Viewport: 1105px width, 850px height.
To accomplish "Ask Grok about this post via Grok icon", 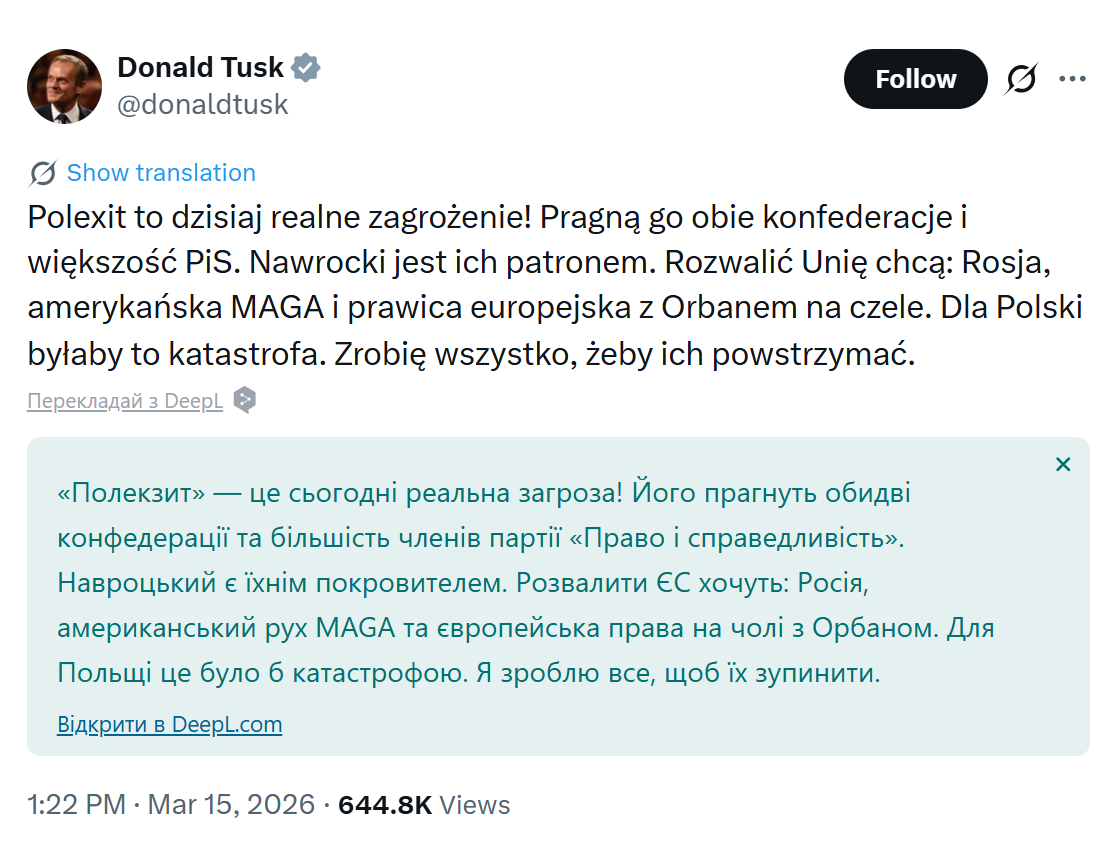I will pyautogui.click(x=1019, y=78).
